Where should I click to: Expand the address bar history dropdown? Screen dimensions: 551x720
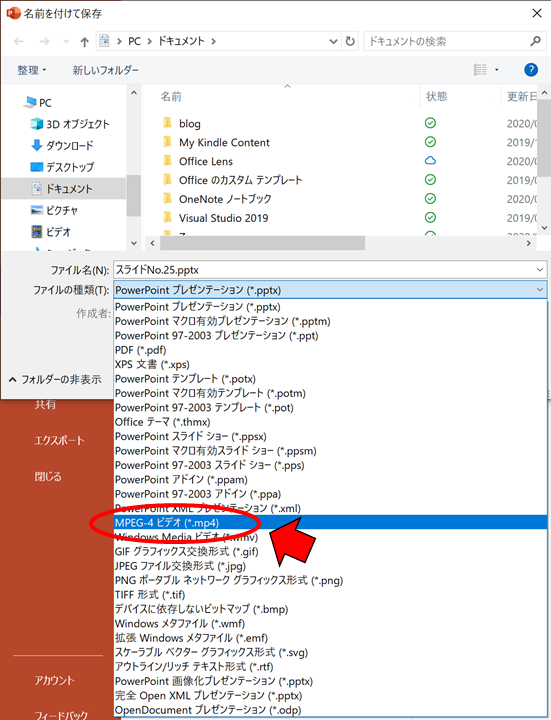point(333,41)
